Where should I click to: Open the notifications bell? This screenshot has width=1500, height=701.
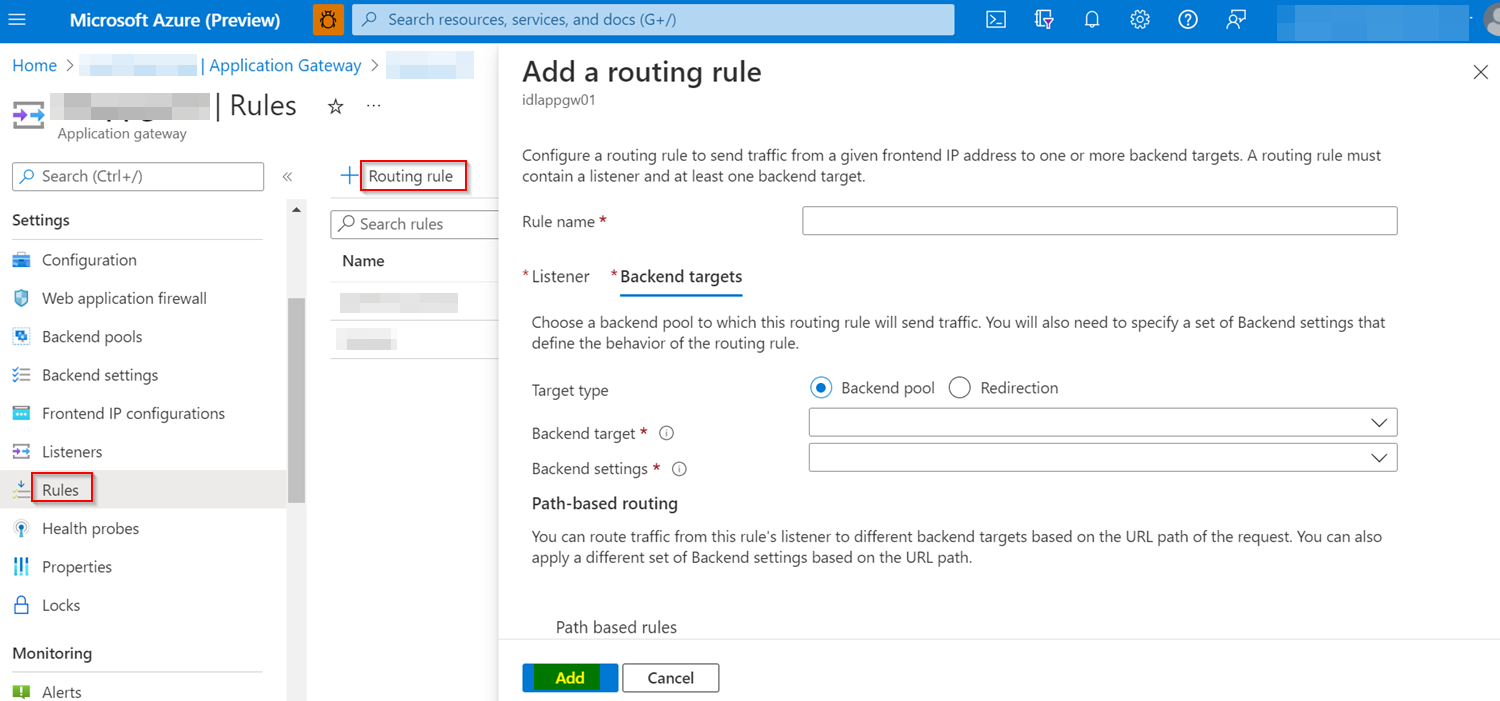(1092, 20)
